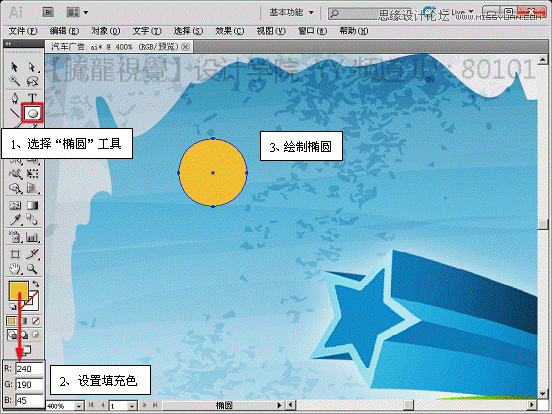
Task: Select the Hand tool
Action: click(15, 269)
